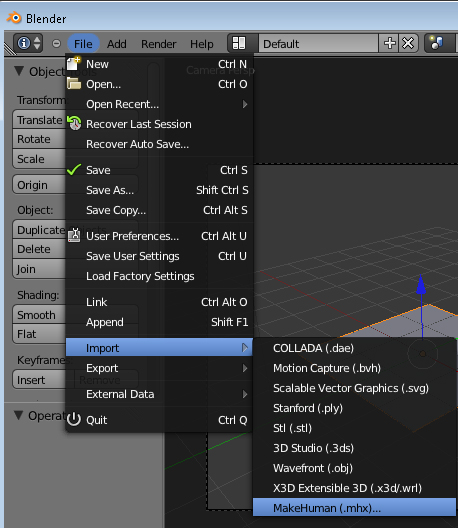The width and height of the screenshot is (458, 528).
Task: Click the Join button
Action: click(39, 269)
